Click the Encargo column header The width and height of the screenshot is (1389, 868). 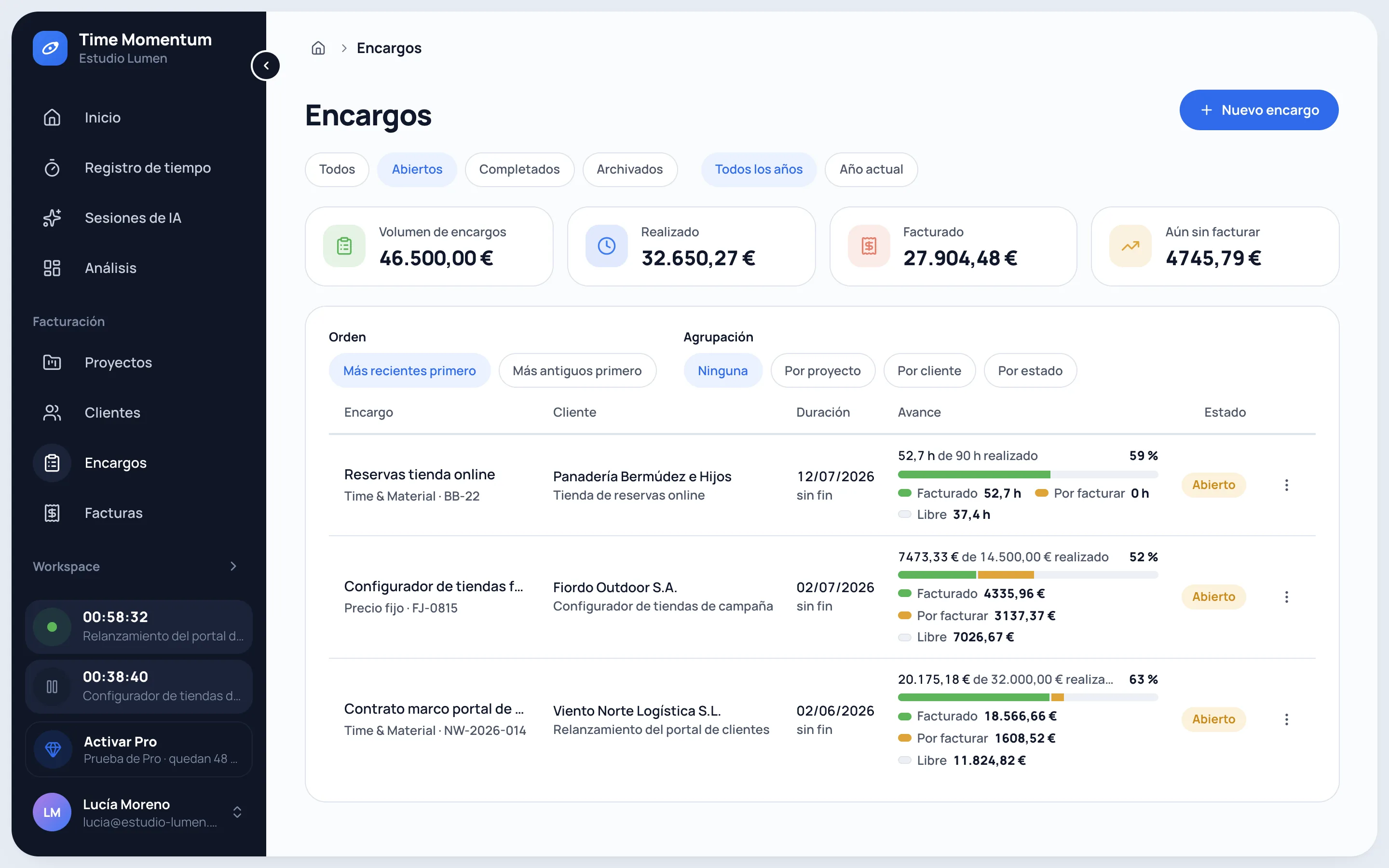coord(368,412)
